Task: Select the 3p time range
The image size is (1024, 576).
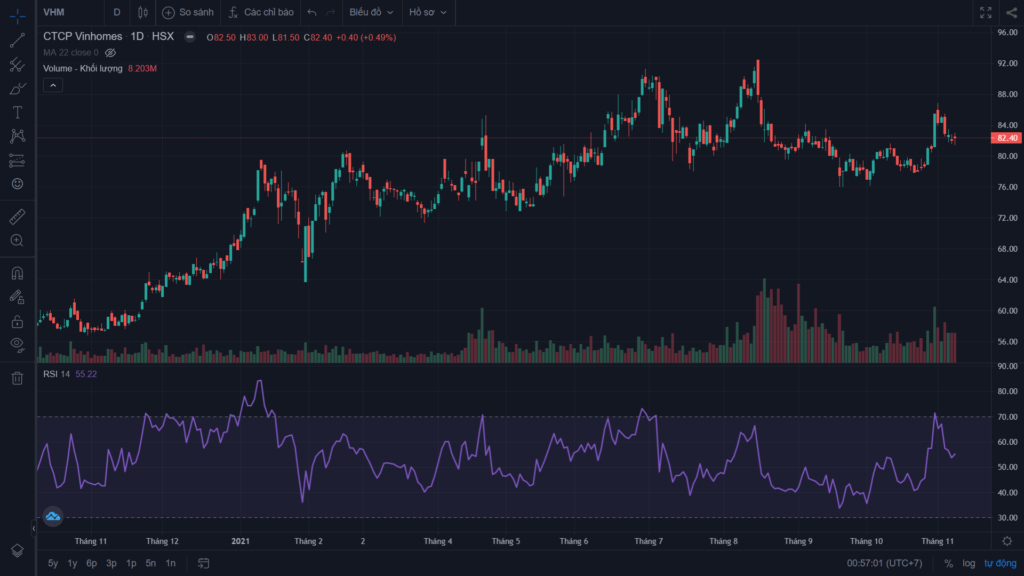Action: (x=111, y=563)
